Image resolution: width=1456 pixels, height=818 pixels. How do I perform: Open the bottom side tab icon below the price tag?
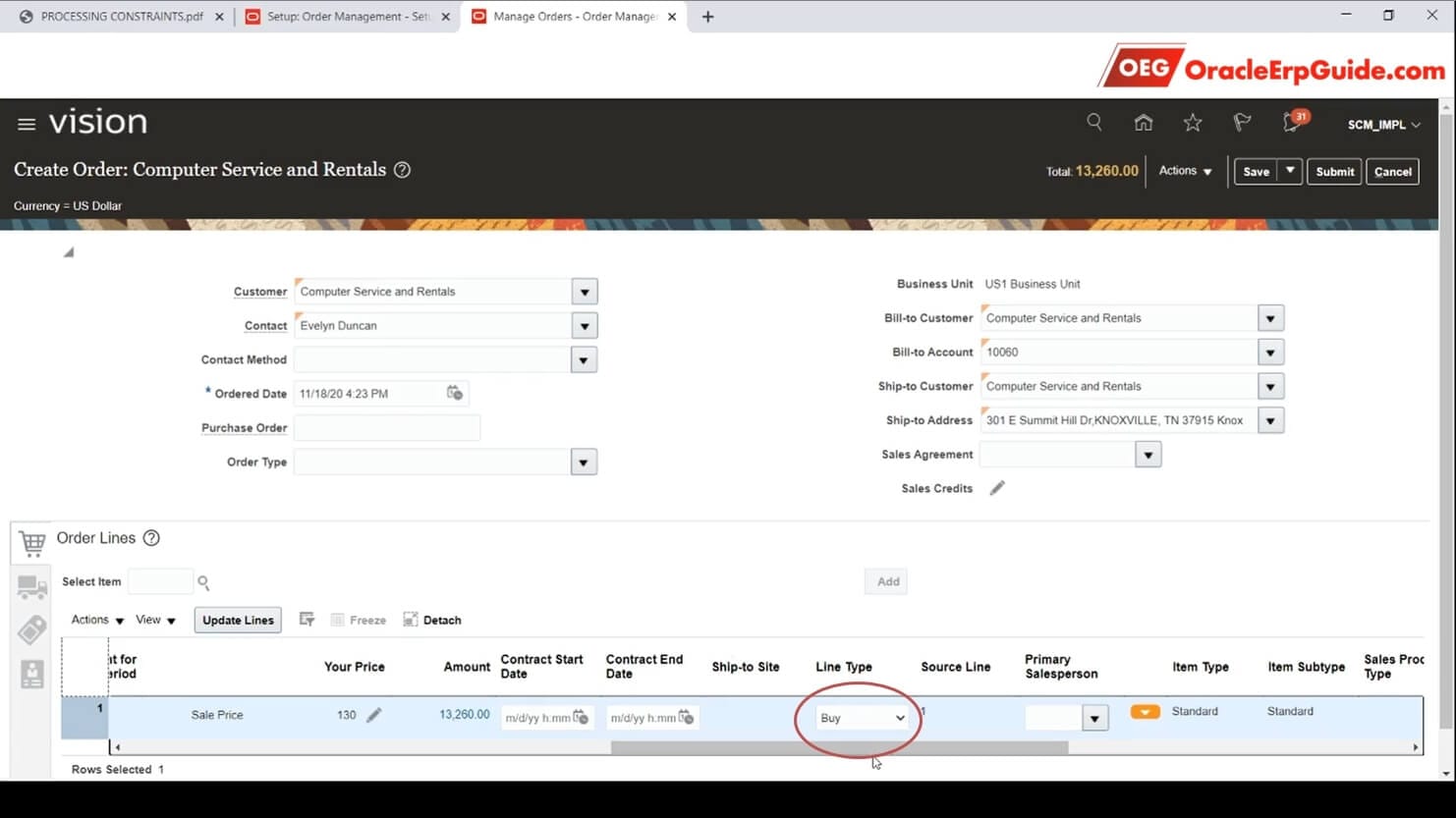point(32,675)
